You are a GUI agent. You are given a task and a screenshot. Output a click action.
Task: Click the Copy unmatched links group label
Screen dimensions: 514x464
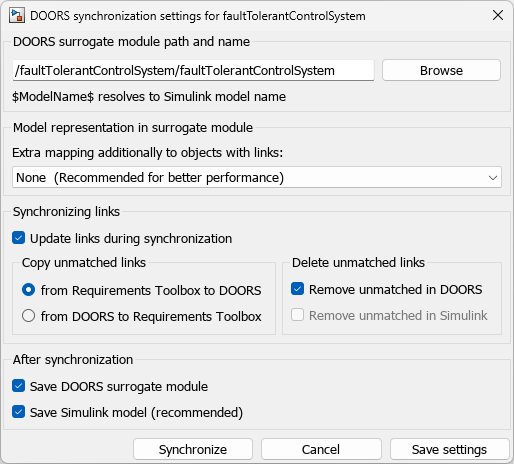point(84,263)
